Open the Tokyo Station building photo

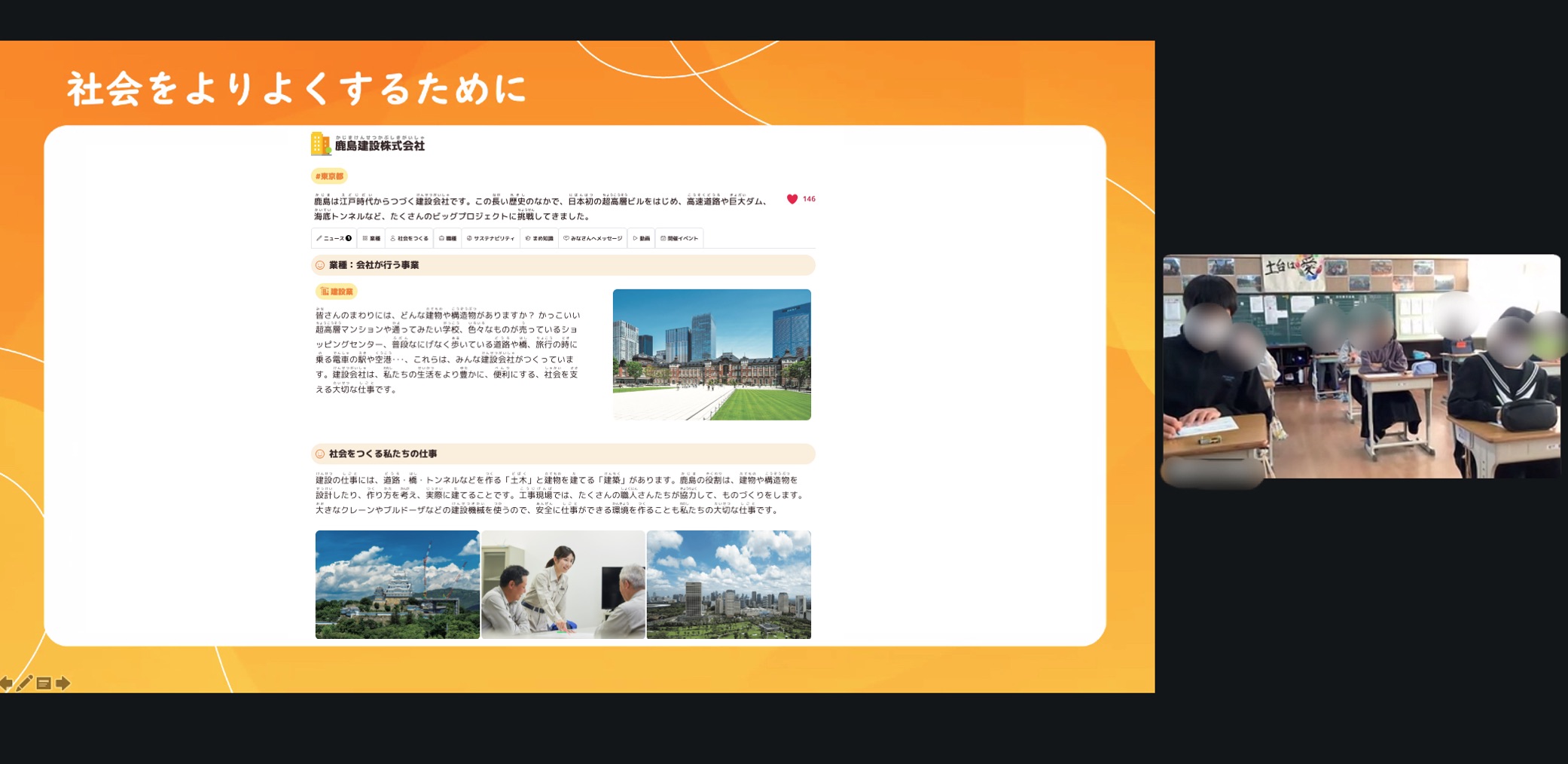click(x=712, y=354)
